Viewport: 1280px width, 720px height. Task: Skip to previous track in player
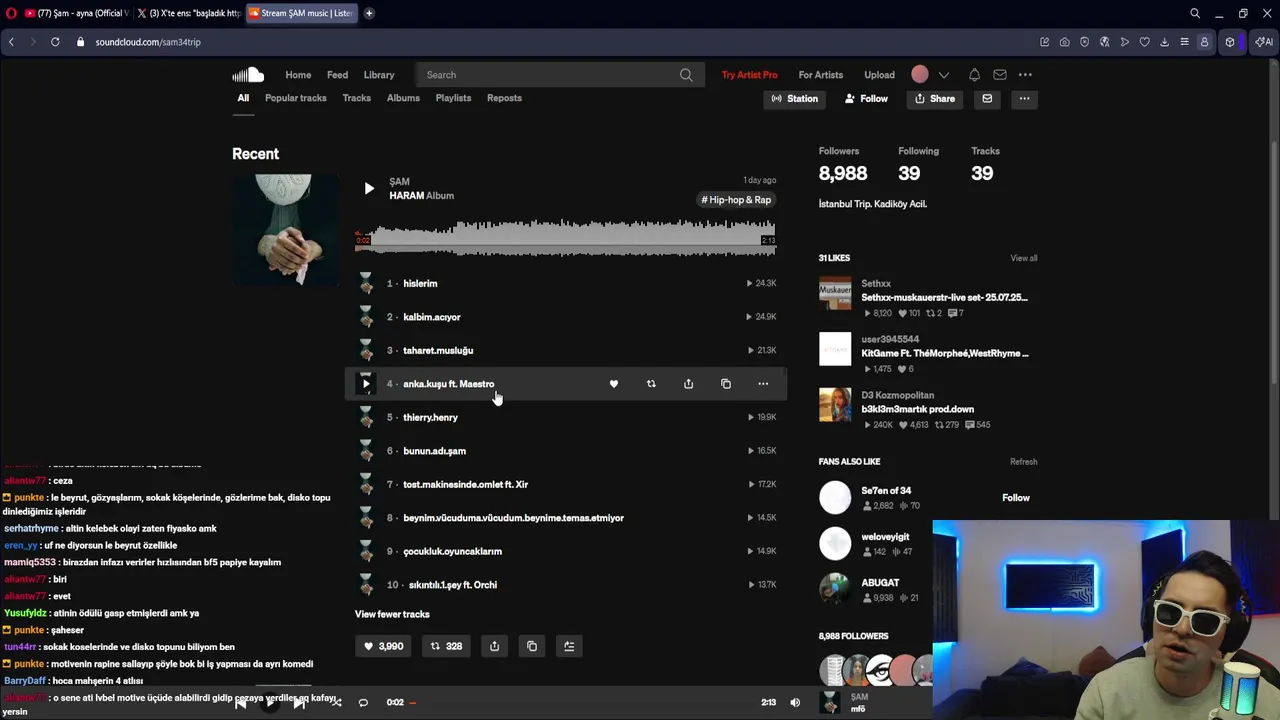240,703
